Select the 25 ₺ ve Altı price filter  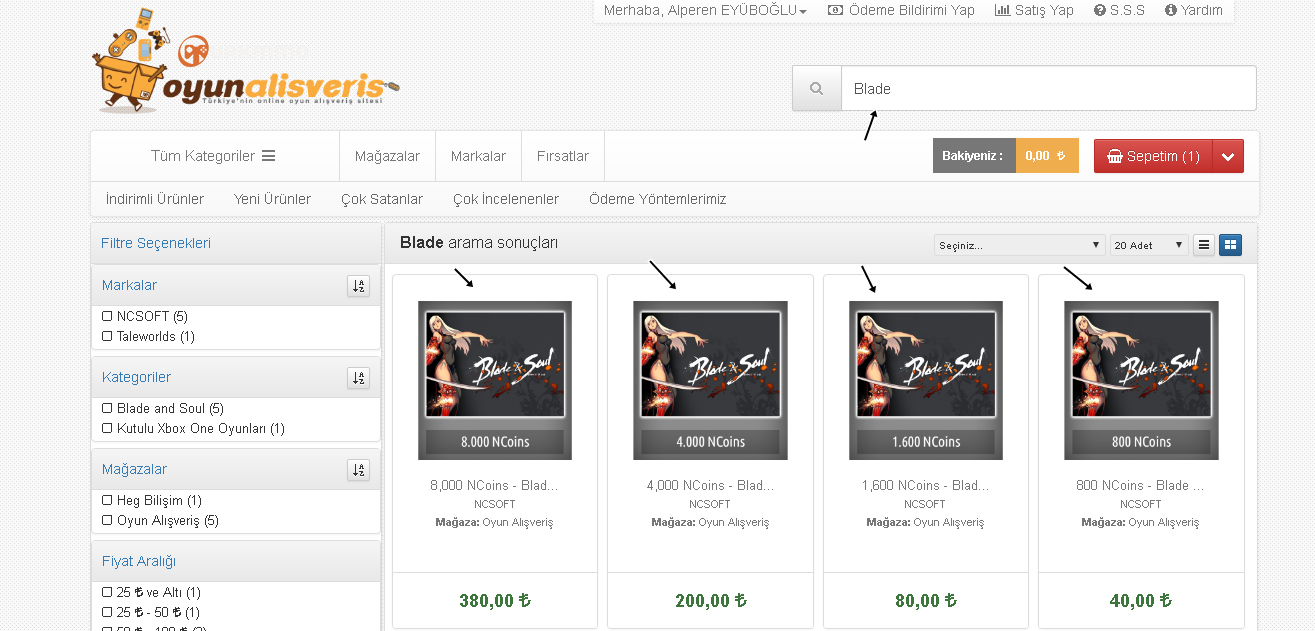click(107, 592)
